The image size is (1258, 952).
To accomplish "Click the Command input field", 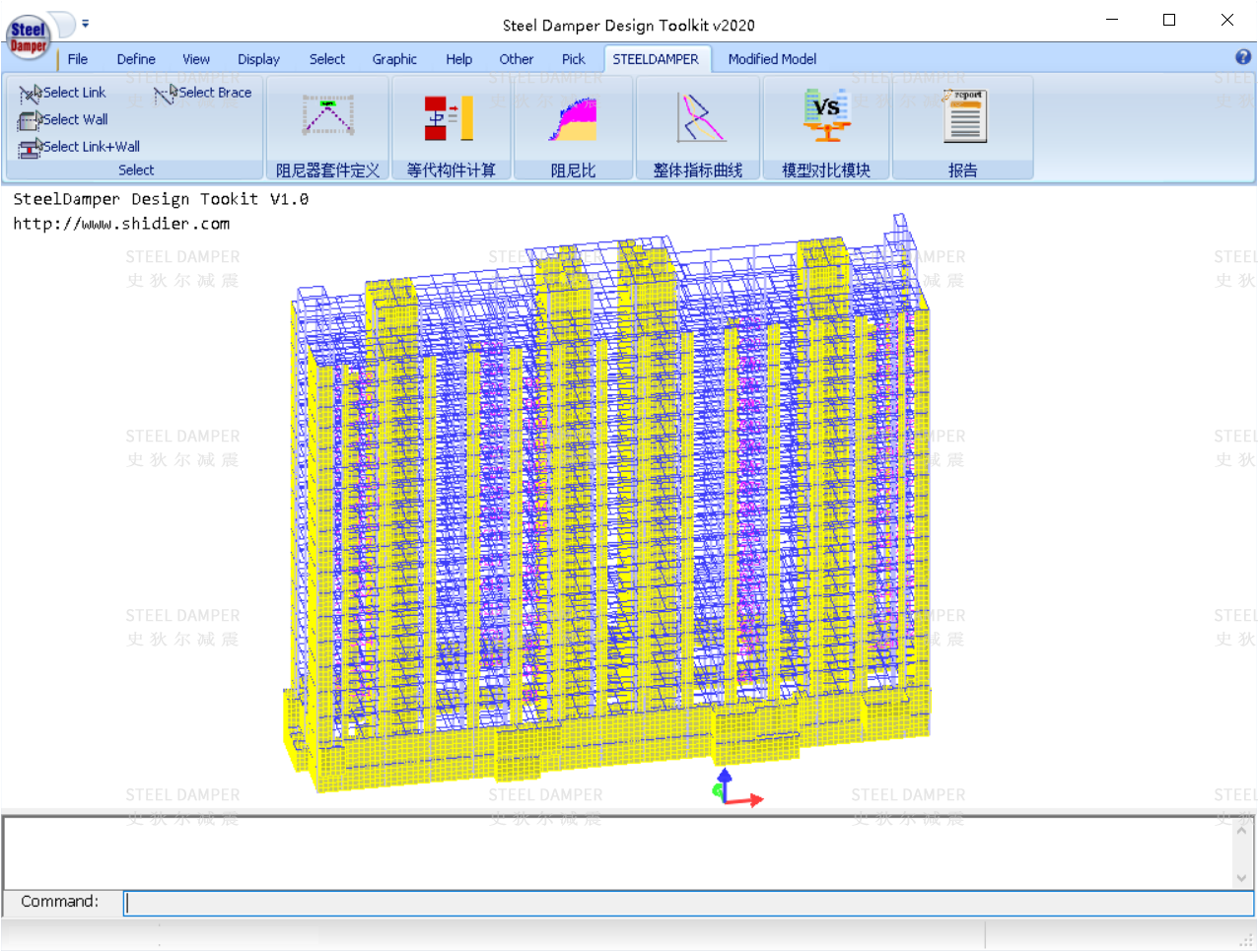I will 688,903.
